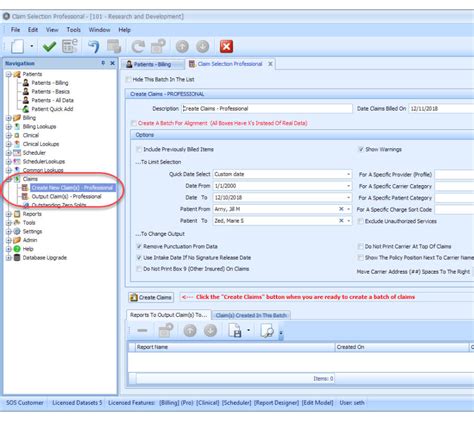Toggle Create A Batch For Alignment checkbox
The width and height of the screenshot is (474, 421).
coord(134,123)
